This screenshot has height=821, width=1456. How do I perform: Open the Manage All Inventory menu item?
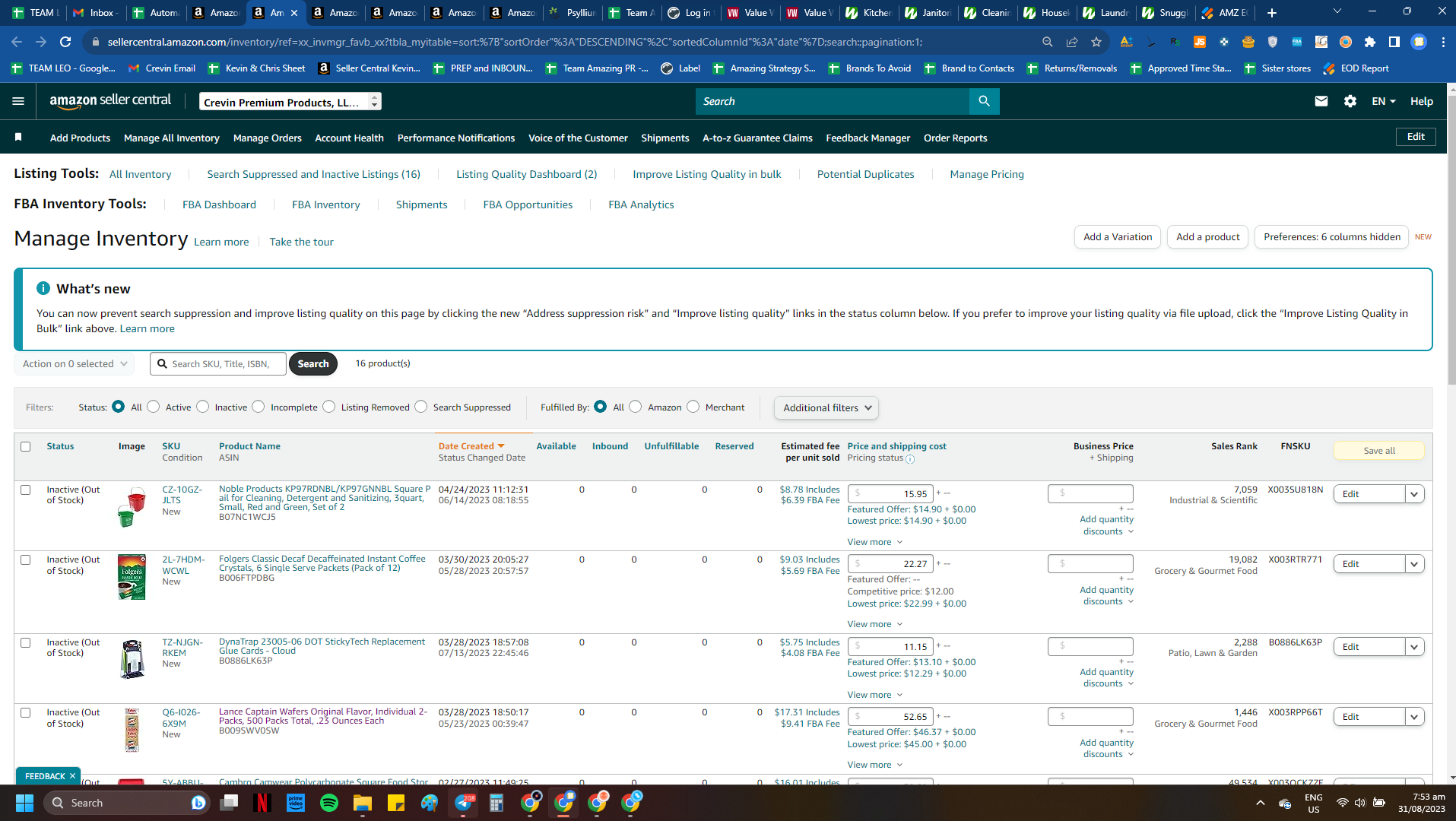click(172, 138)
